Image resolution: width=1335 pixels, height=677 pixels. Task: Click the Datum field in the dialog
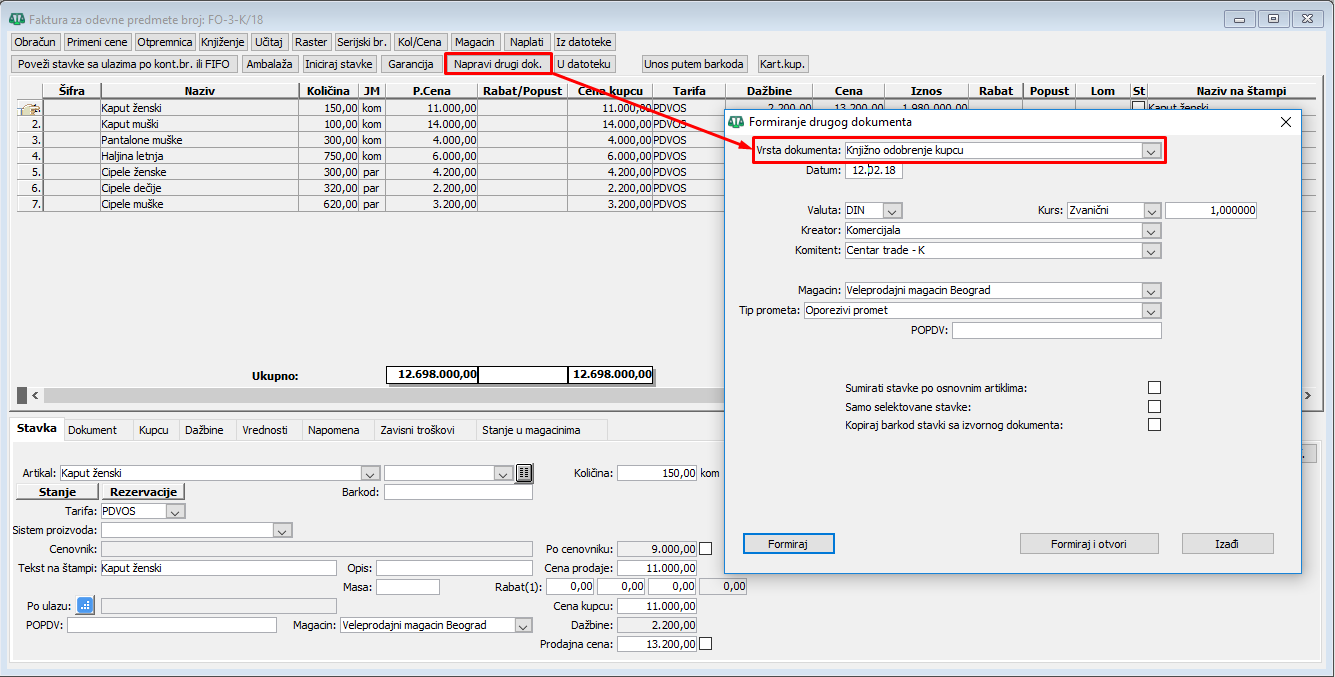[873, 171]
